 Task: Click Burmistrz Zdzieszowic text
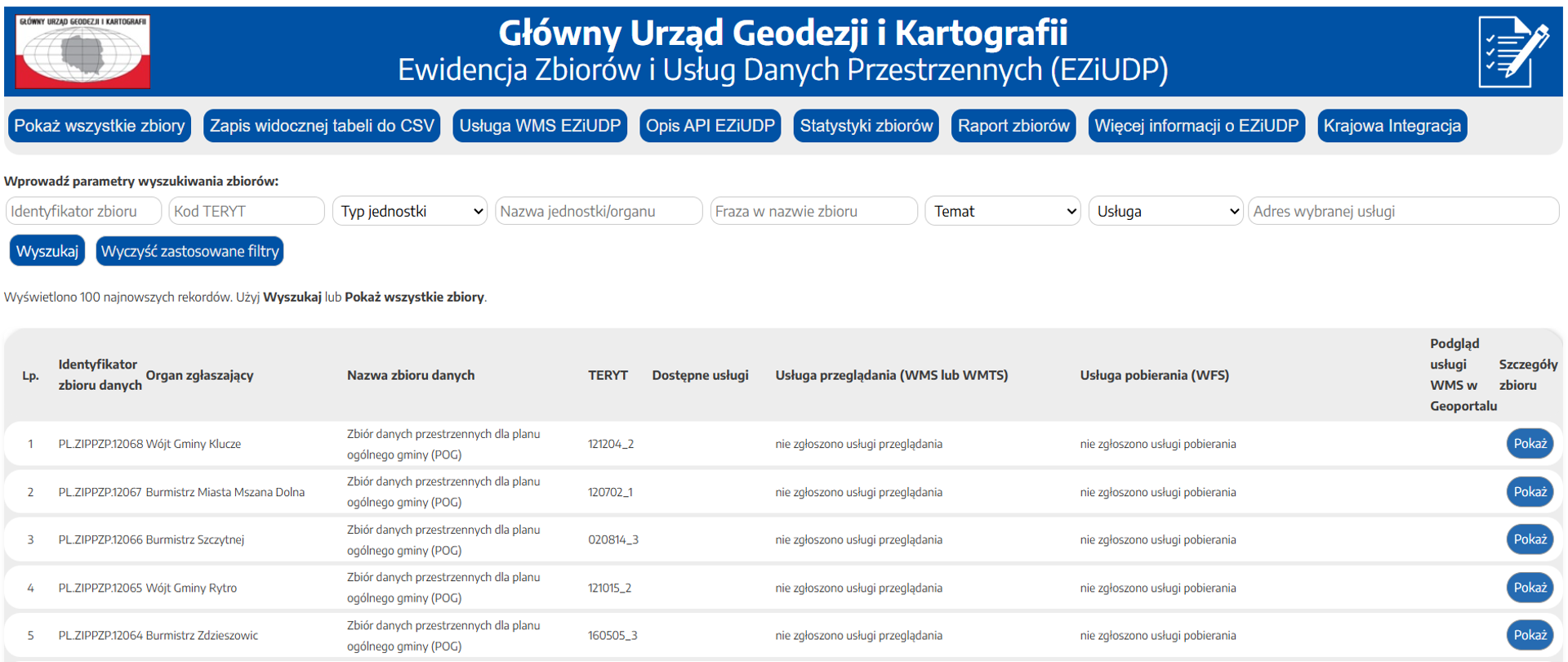202,635
